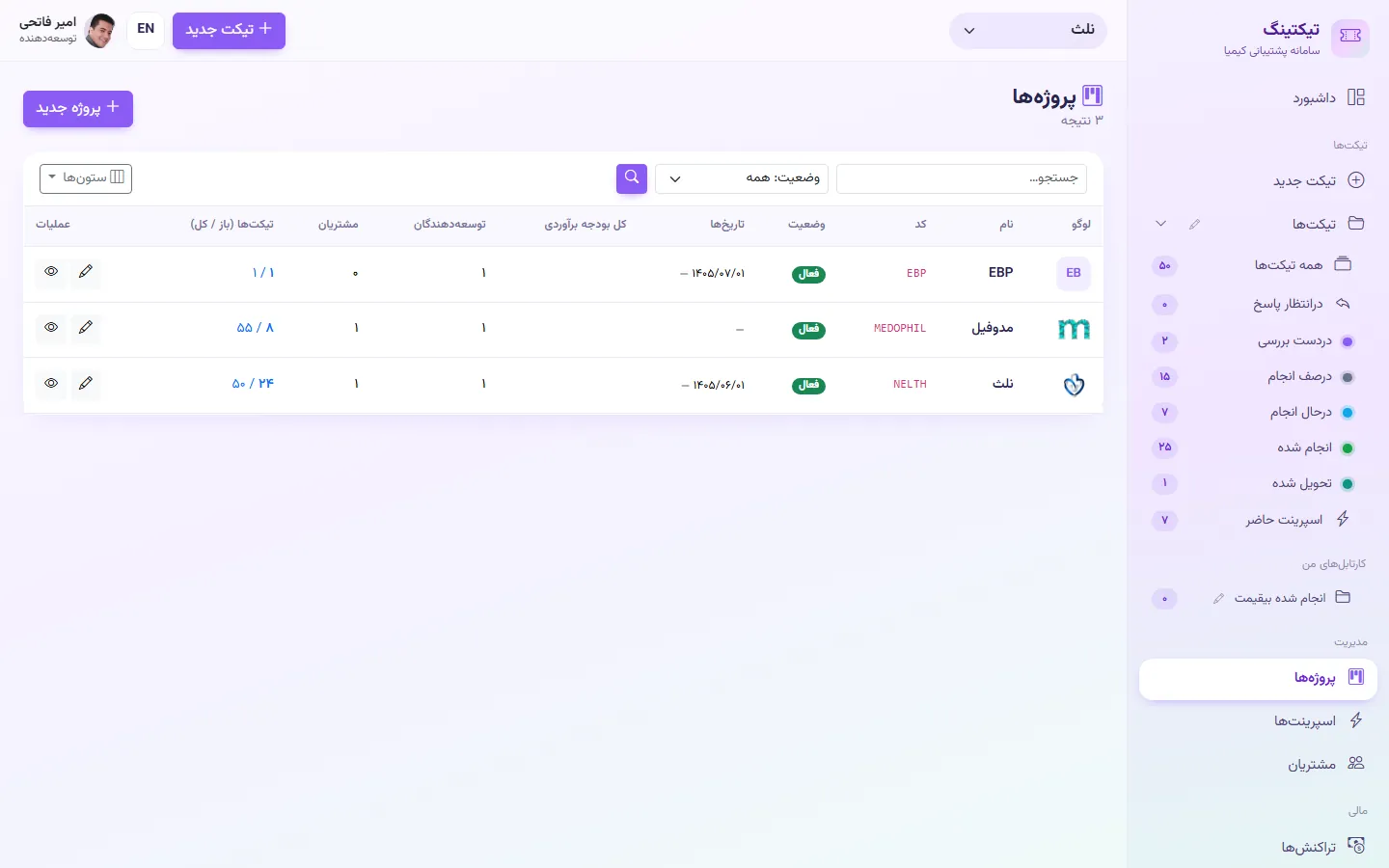Go to اسپرینت‌ها management page
The width and height of the screenshot is (1389, 868).
pyautogui.click(x=1318, y=720)
